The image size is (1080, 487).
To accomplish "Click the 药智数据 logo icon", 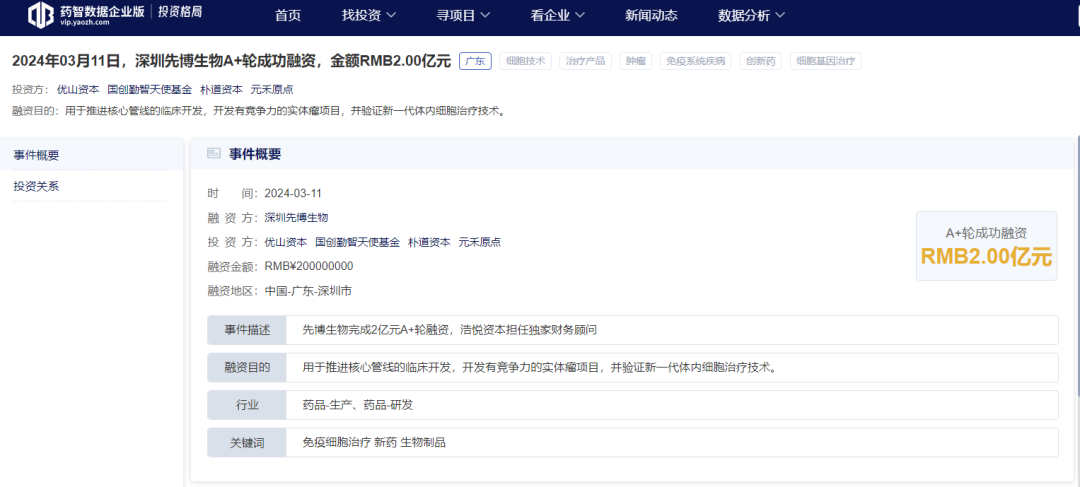I will click(41, 14).
